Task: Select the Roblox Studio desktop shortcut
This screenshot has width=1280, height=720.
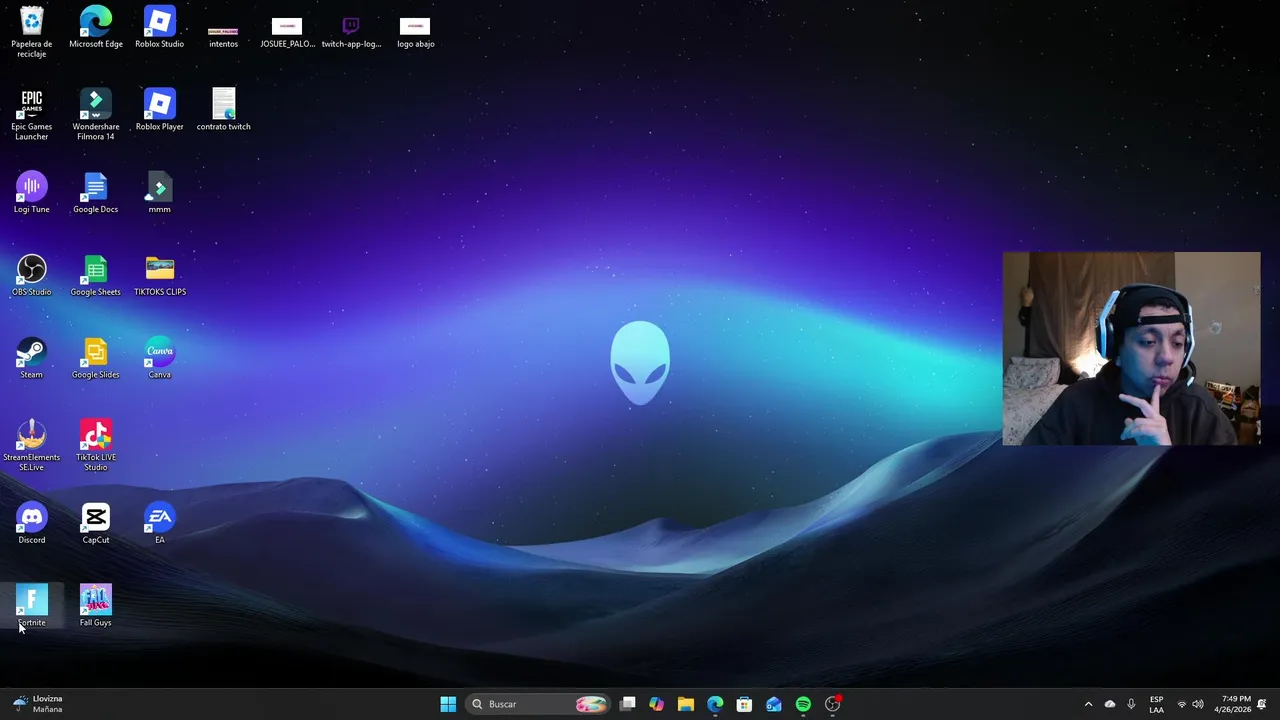Action: click(159, 27)
